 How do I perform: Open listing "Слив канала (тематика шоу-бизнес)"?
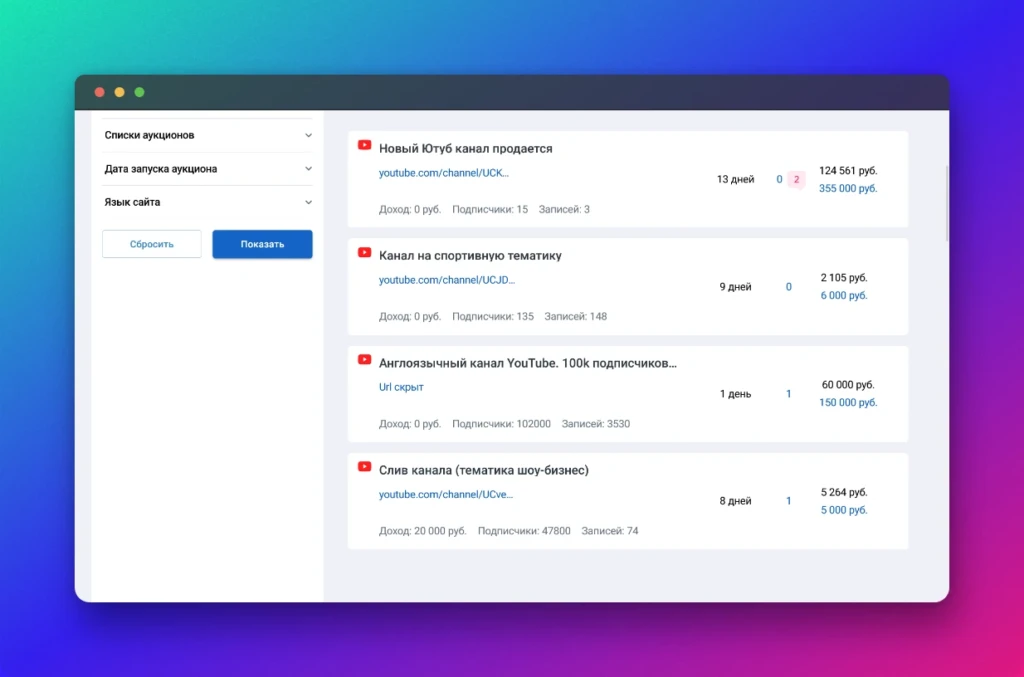tap(484, 470)
